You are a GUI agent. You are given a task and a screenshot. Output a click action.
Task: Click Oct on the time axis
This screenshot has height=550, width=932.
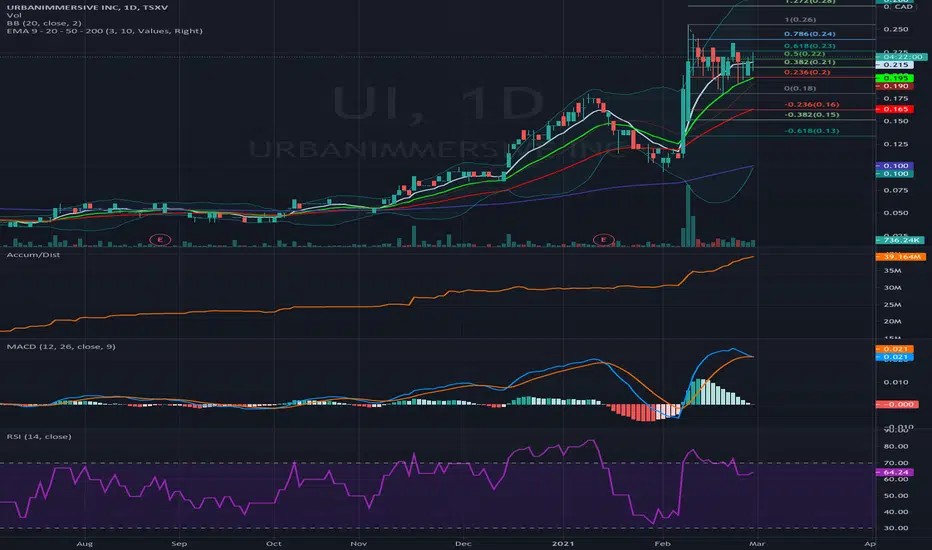click(x=273, y=543)
